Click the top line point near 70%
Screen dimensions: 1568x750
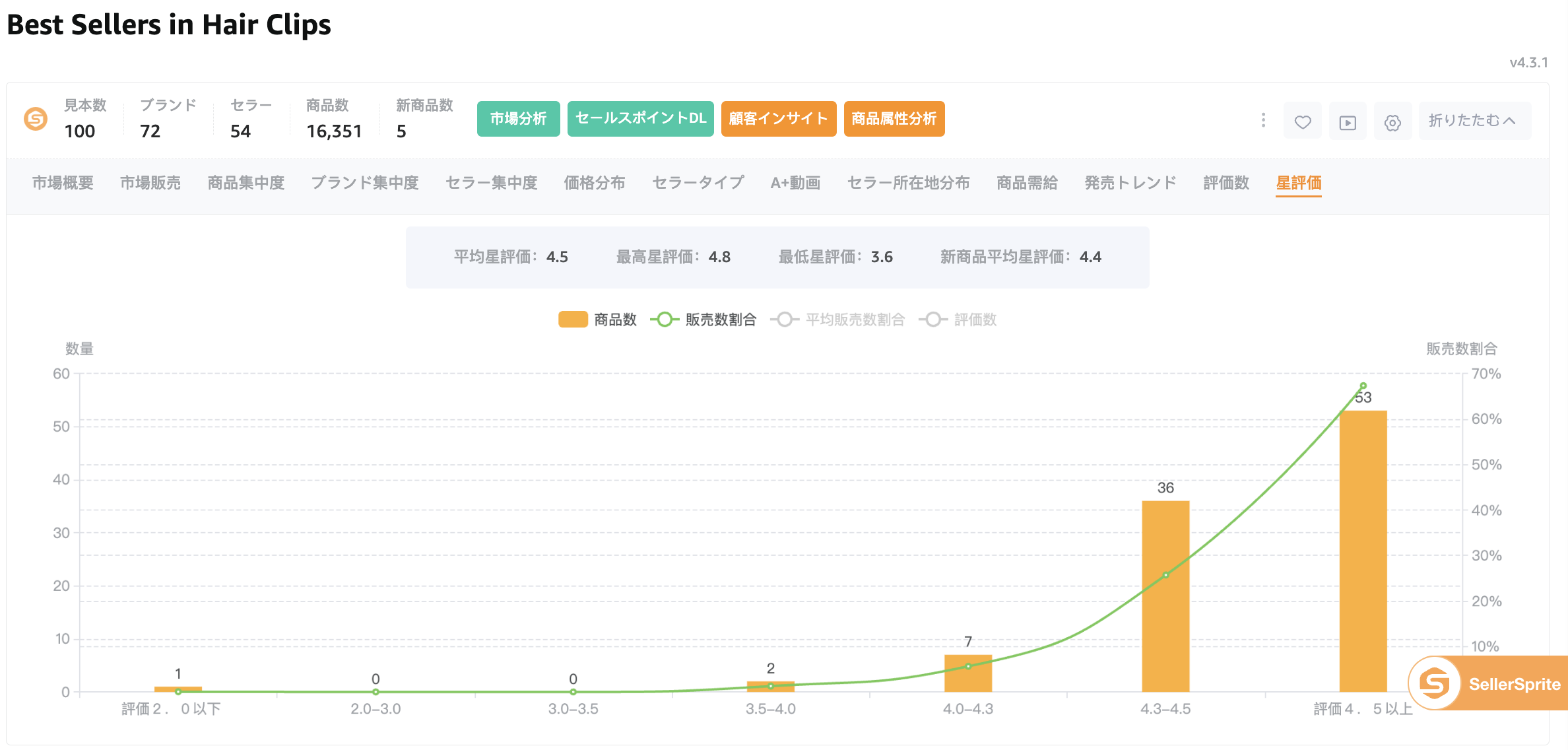(x=1363, y=386)
